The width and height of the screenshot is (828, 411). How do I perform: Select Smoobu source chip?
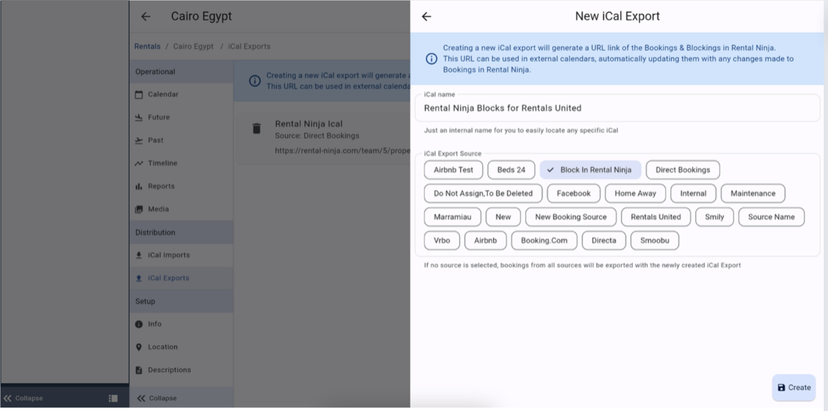(x=655, y=240)
